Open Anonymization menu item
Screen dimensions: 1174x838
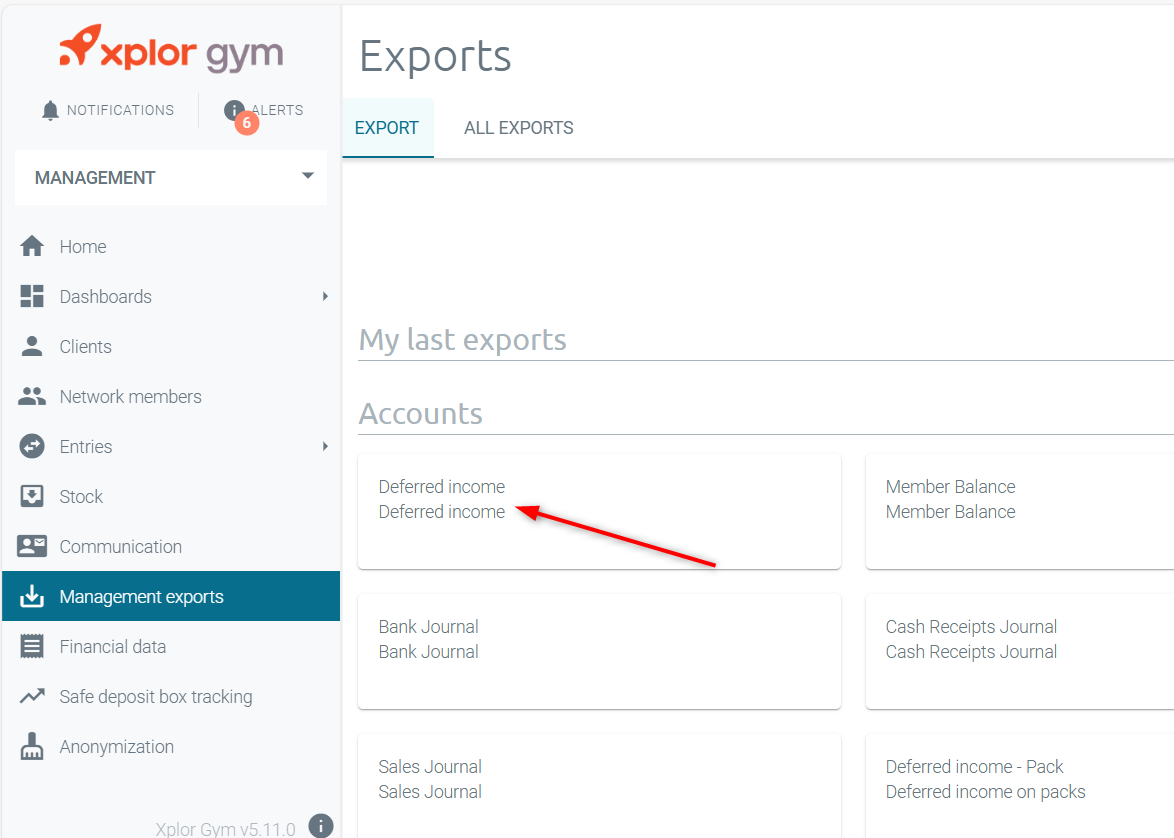coord(171,746)
